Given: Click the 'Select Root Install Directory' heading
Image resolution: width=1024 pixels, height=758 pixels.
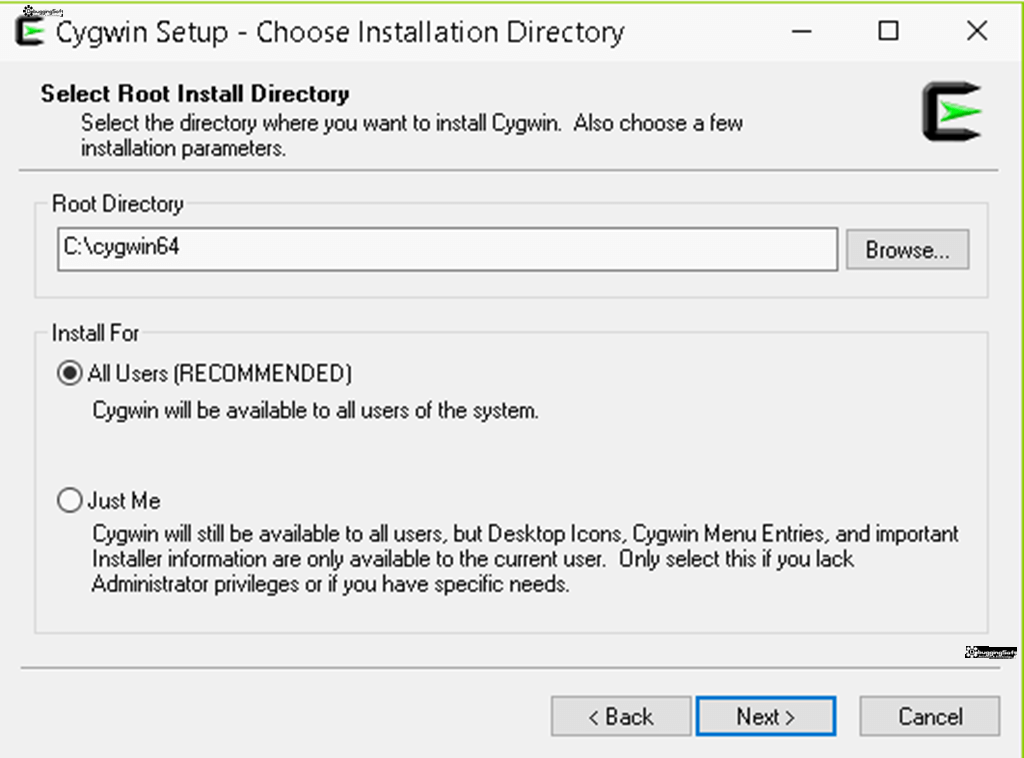Looking at the screenshot, I should (x=195, y=93).
